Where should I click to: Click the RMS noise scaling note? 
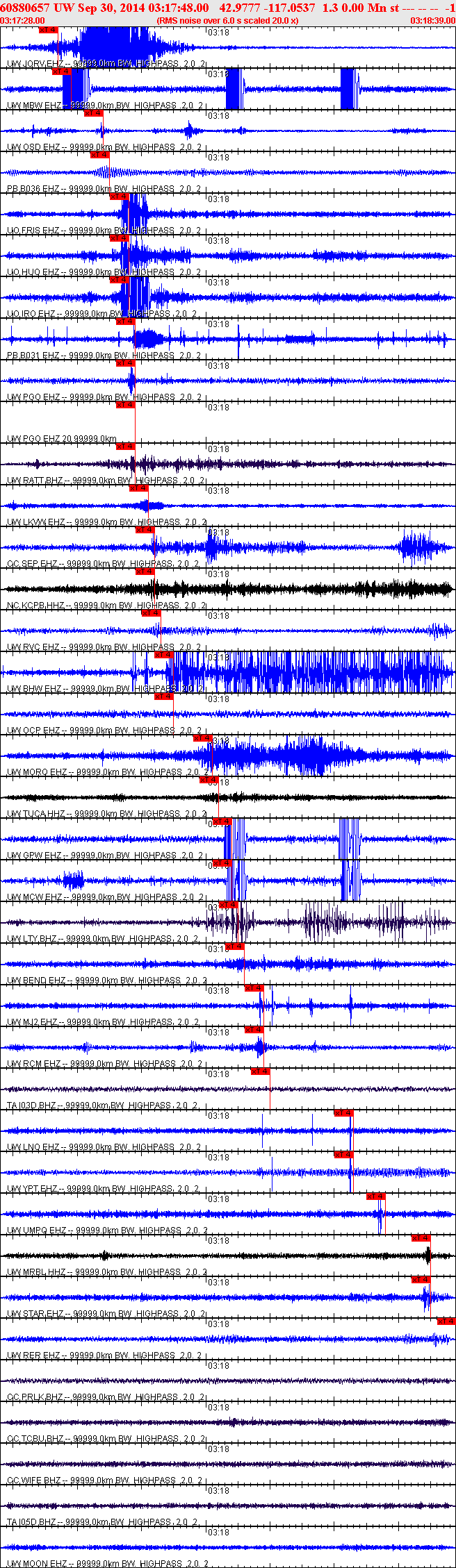228,21
